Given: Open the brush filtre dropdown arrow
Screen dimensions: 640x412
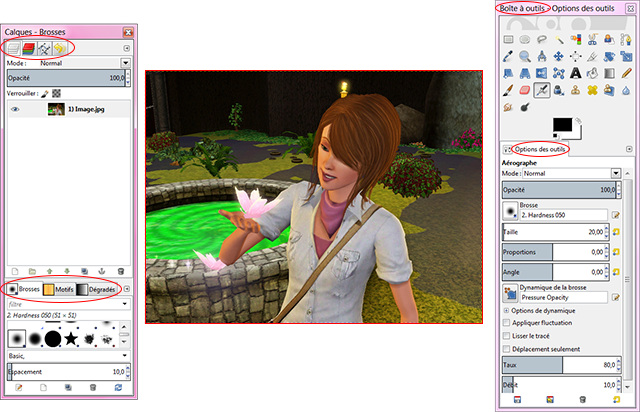Looking at the screenshot, I should pyautogui.click(x=124, y=304).
